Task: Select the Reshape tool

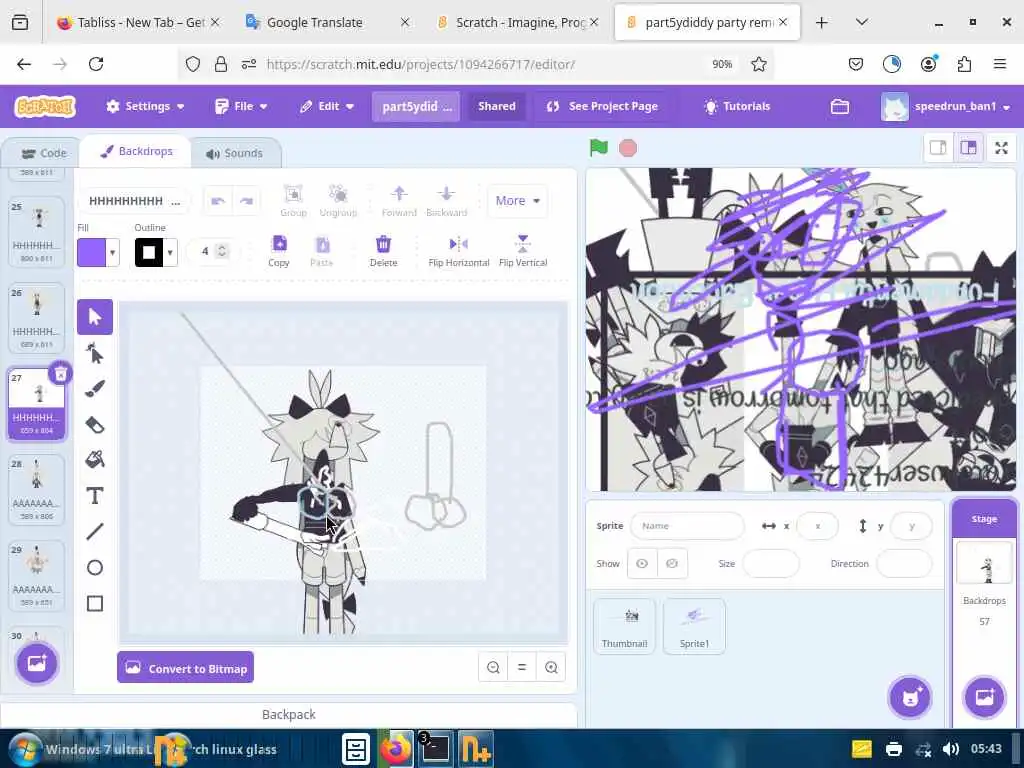Action: pos(95,353)
